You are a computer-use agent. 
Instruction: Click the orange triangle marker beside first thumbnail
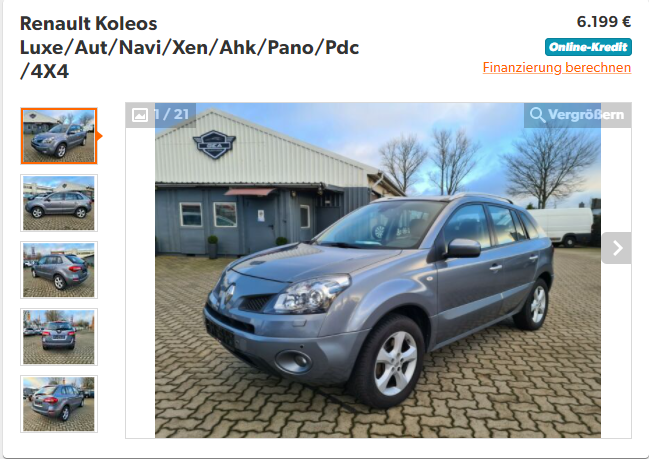point(99,136)
